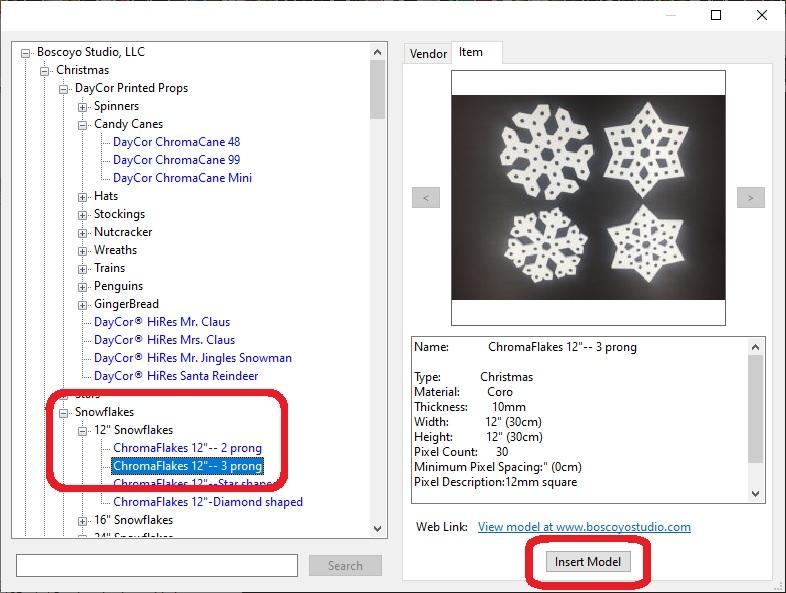The width and height of the screenshot is (786, 593).
Task: Click the Insert Model button
Action: click(x=588, y=562)
